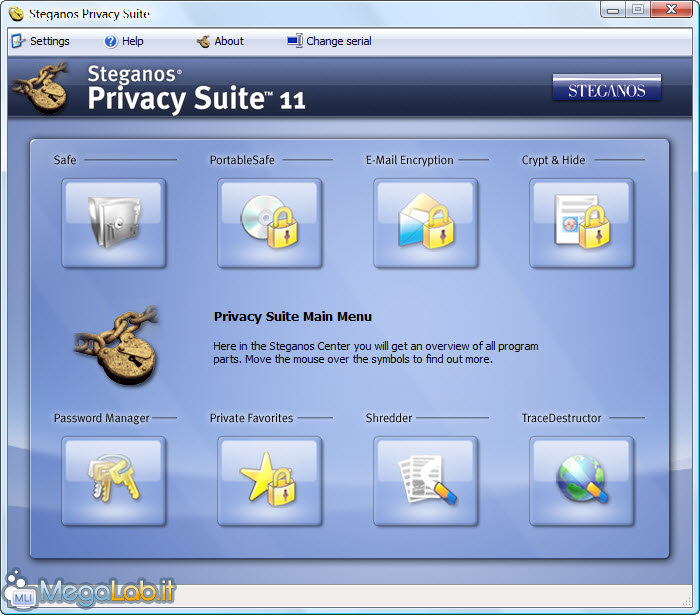Viewport: 700px width, 615px height.
Task: Click the PortableSafe section label
Action: 242,160
